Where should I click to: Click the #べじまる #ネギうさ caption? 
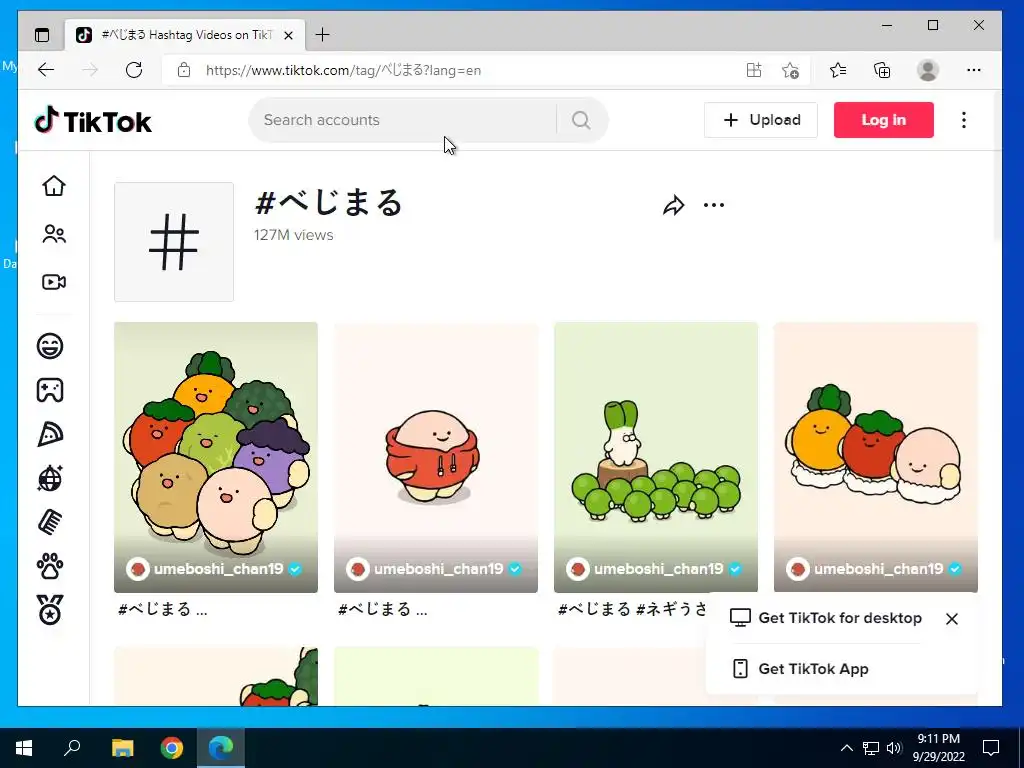coord(632,609)
